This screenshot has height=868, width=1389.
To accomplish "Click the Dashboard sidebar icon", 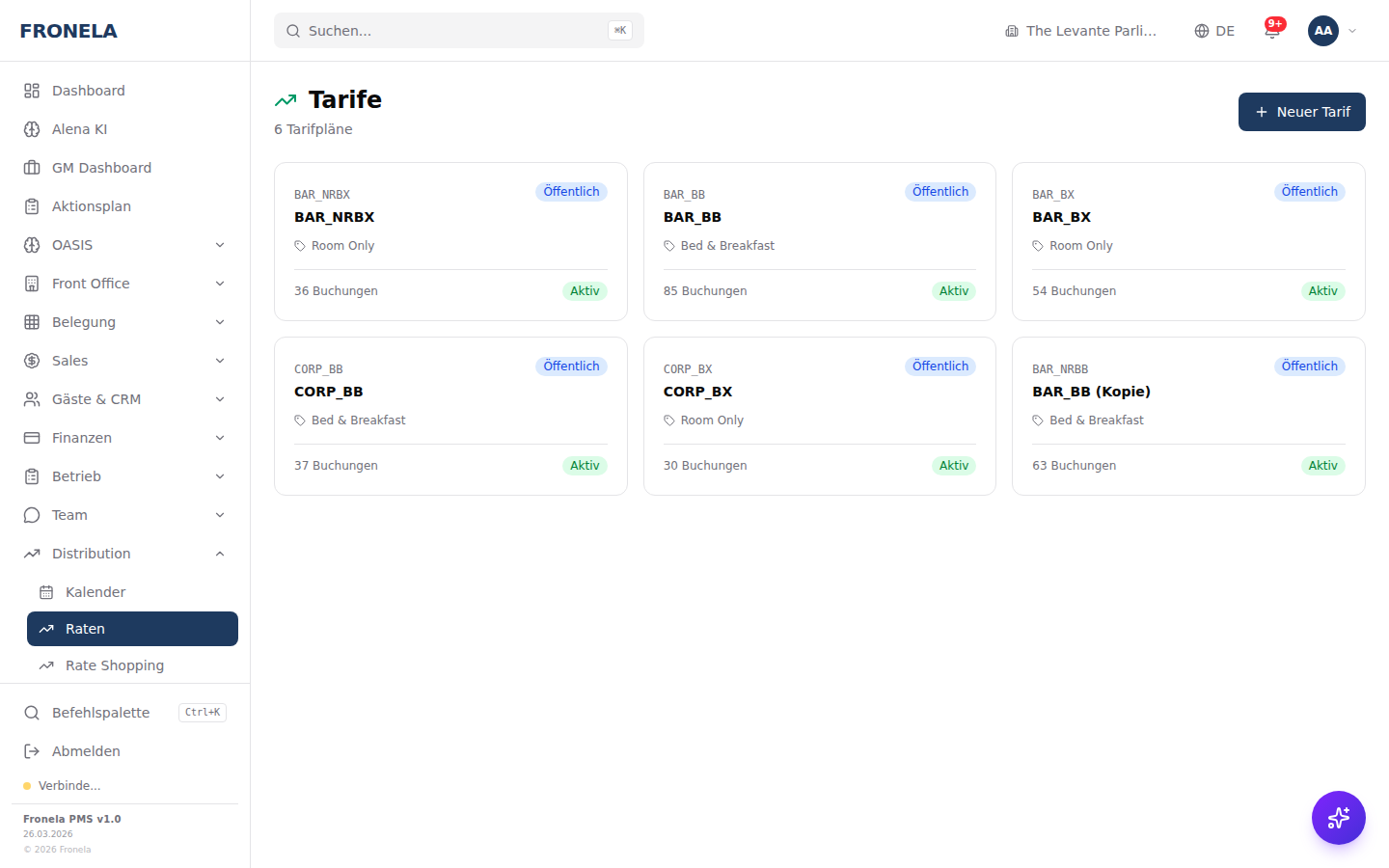I will tap(32, 91).
